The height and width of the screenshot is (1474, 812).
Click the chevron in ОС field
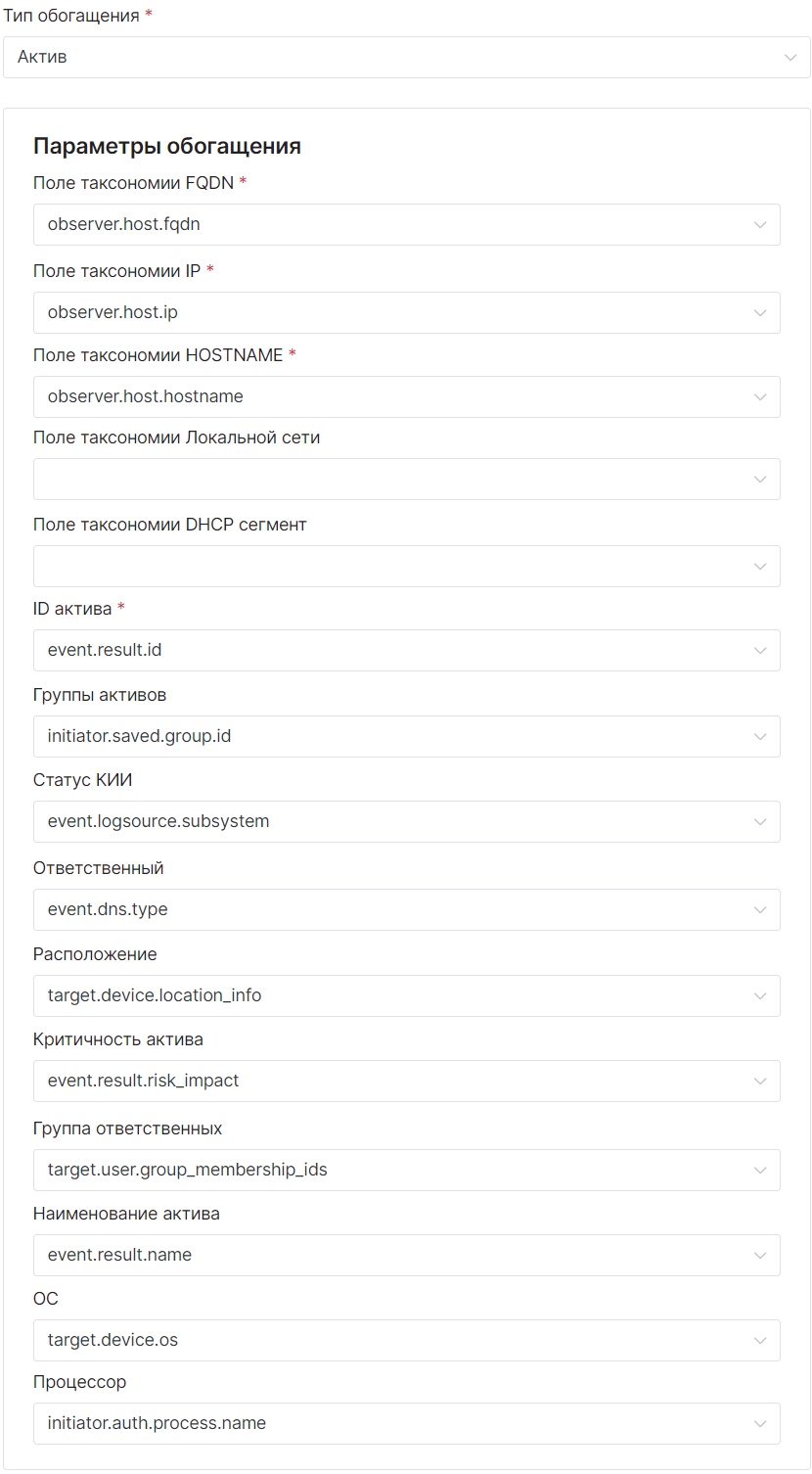point(760,1341)
